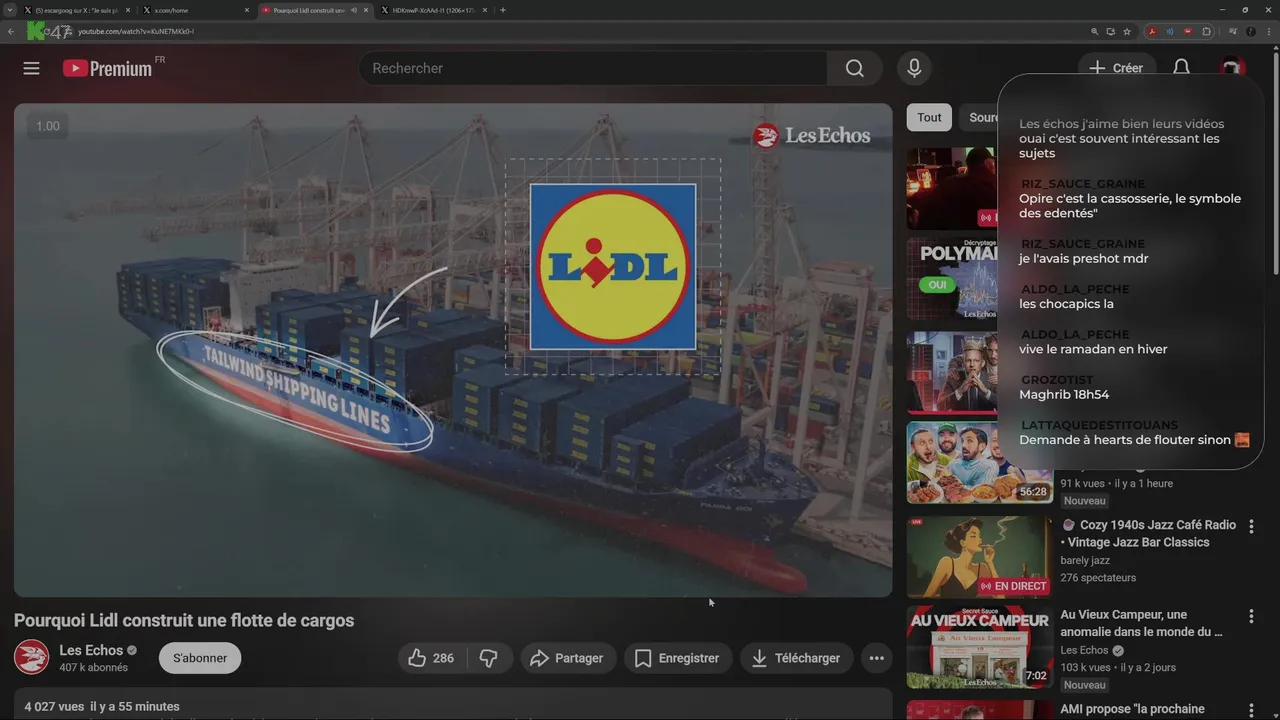Open the 56:28 food video thumbnail

coord(979,463)
